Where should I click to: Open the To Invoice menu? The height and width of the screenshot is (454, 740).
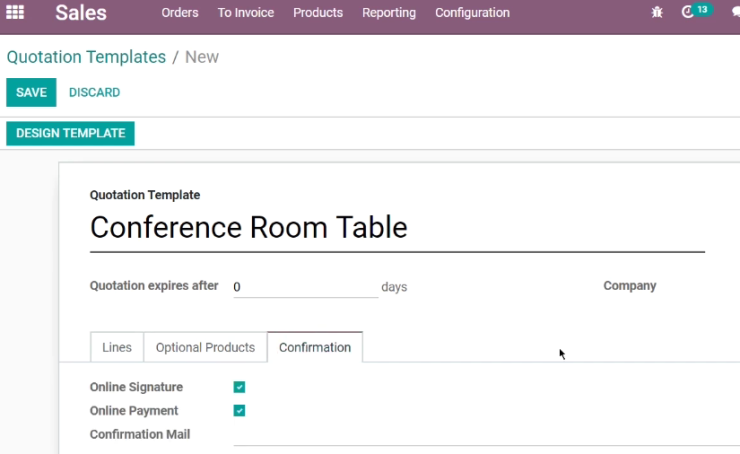coord(245,13)
